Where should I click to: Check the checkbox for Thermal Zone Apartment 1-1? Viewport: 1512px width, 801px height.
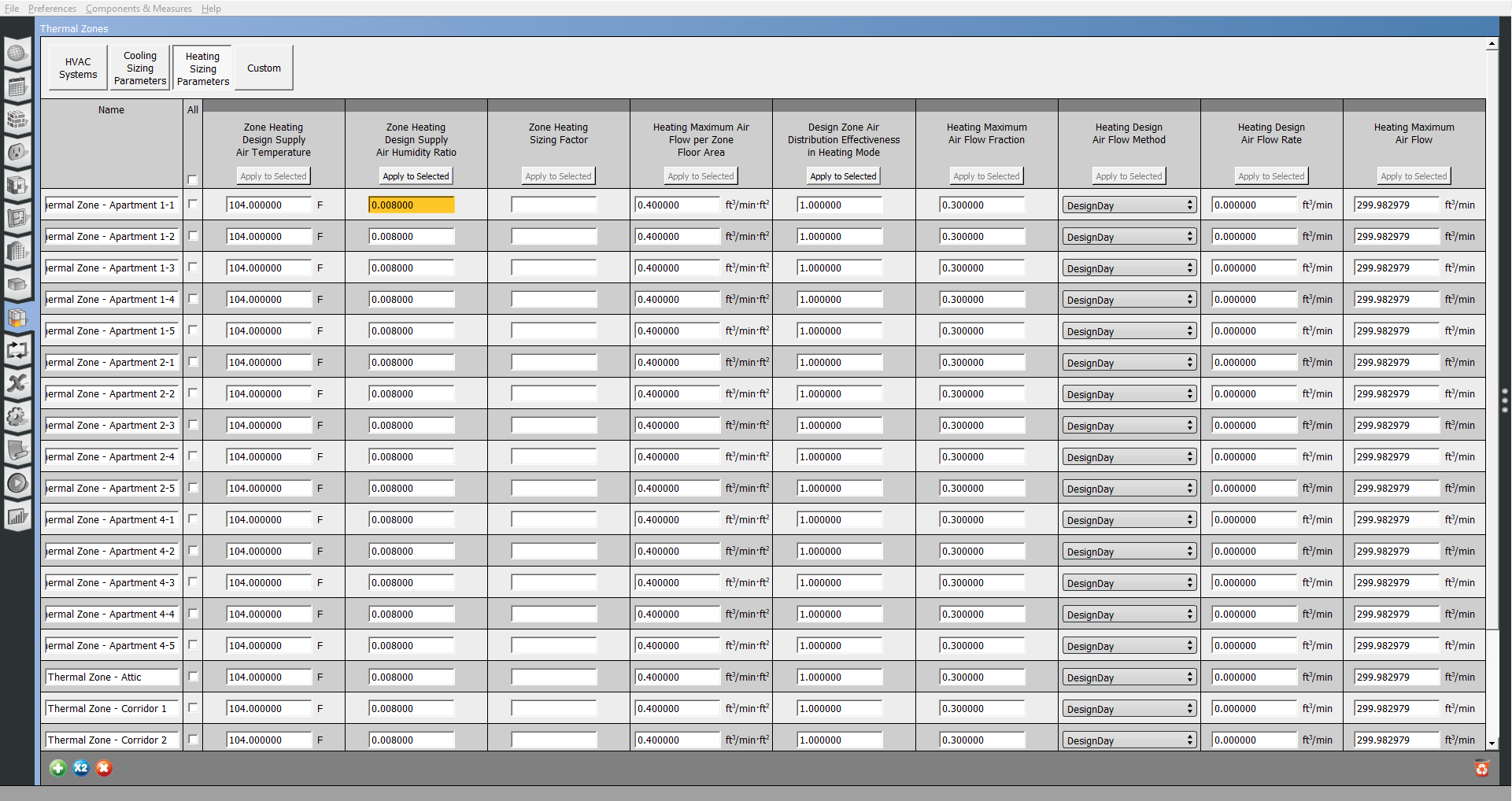(191, 203)
